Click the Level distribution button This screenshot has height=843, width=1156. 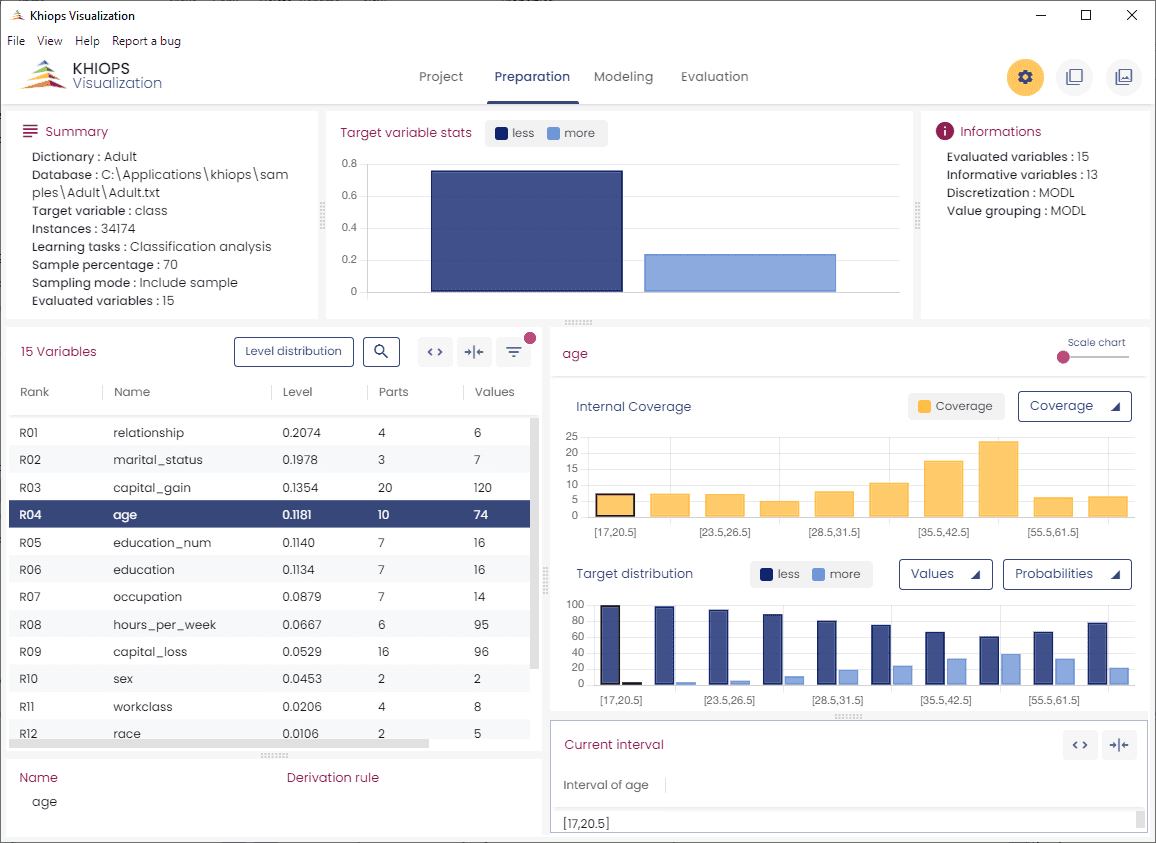(x=294, y=352)
